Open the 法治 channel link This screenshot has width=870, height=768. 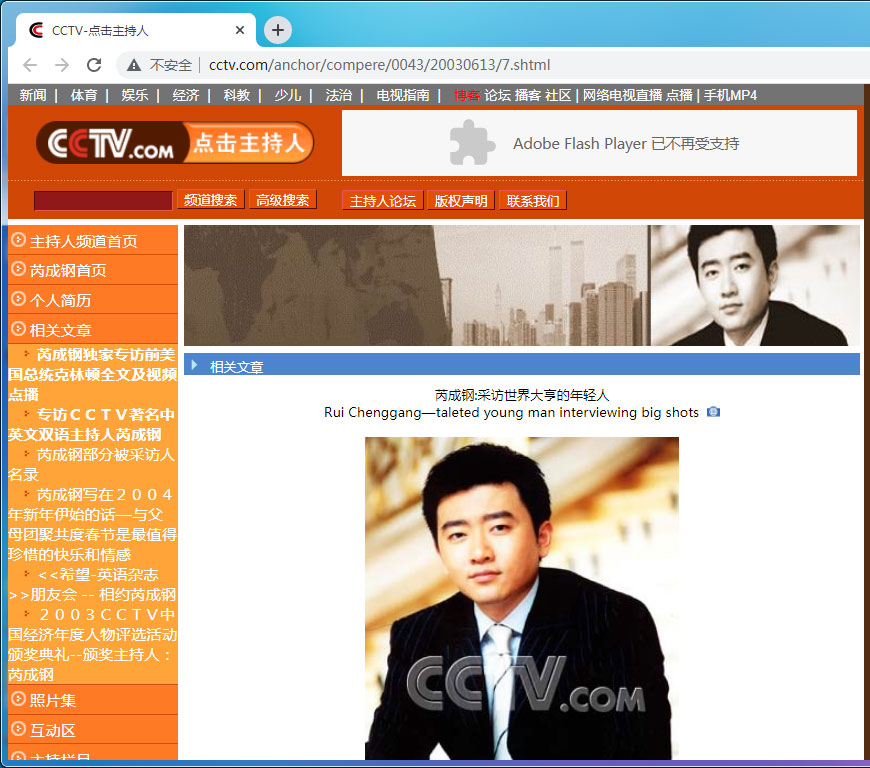339,95
